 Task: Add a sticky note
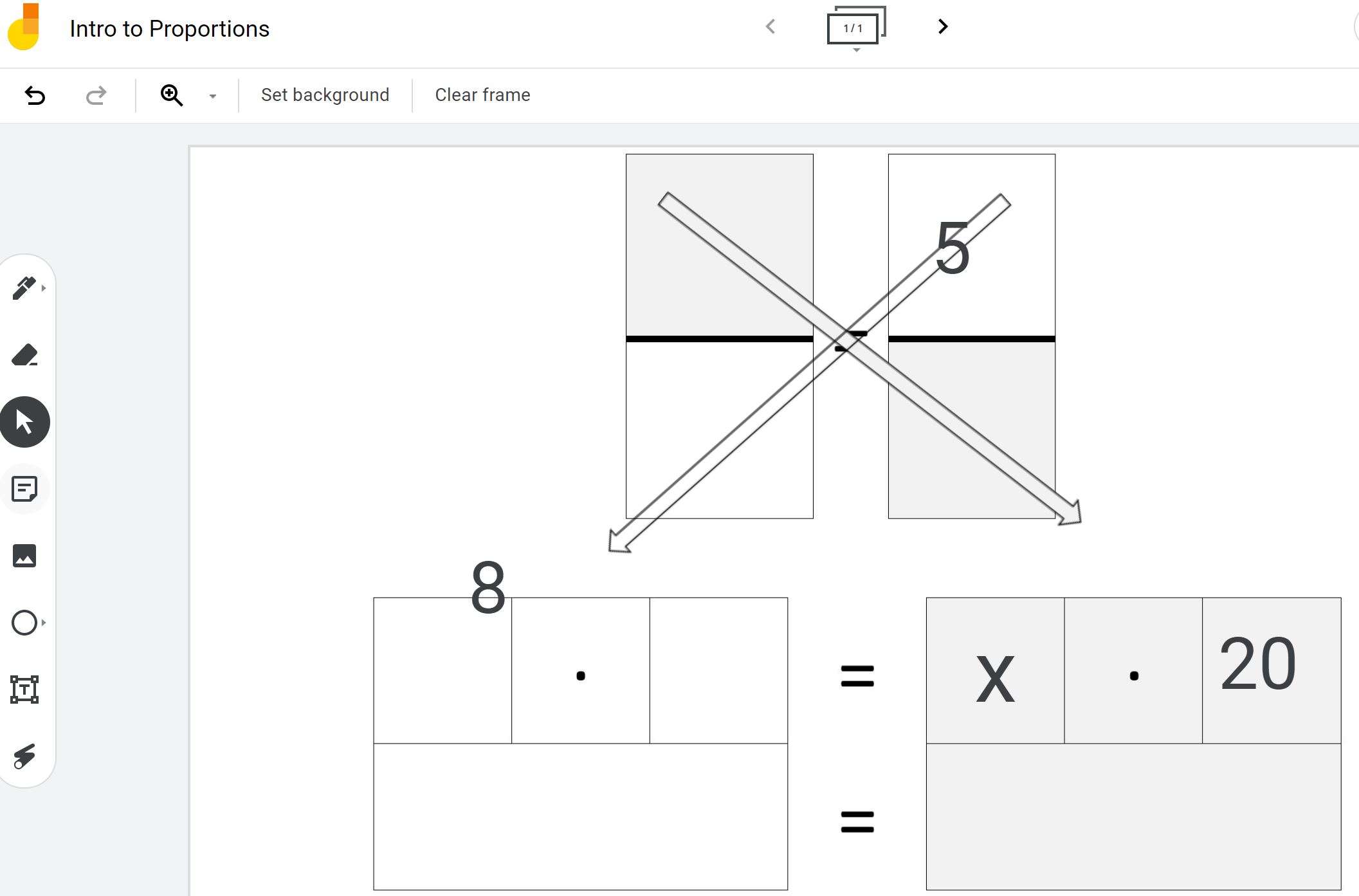(25, 489)
